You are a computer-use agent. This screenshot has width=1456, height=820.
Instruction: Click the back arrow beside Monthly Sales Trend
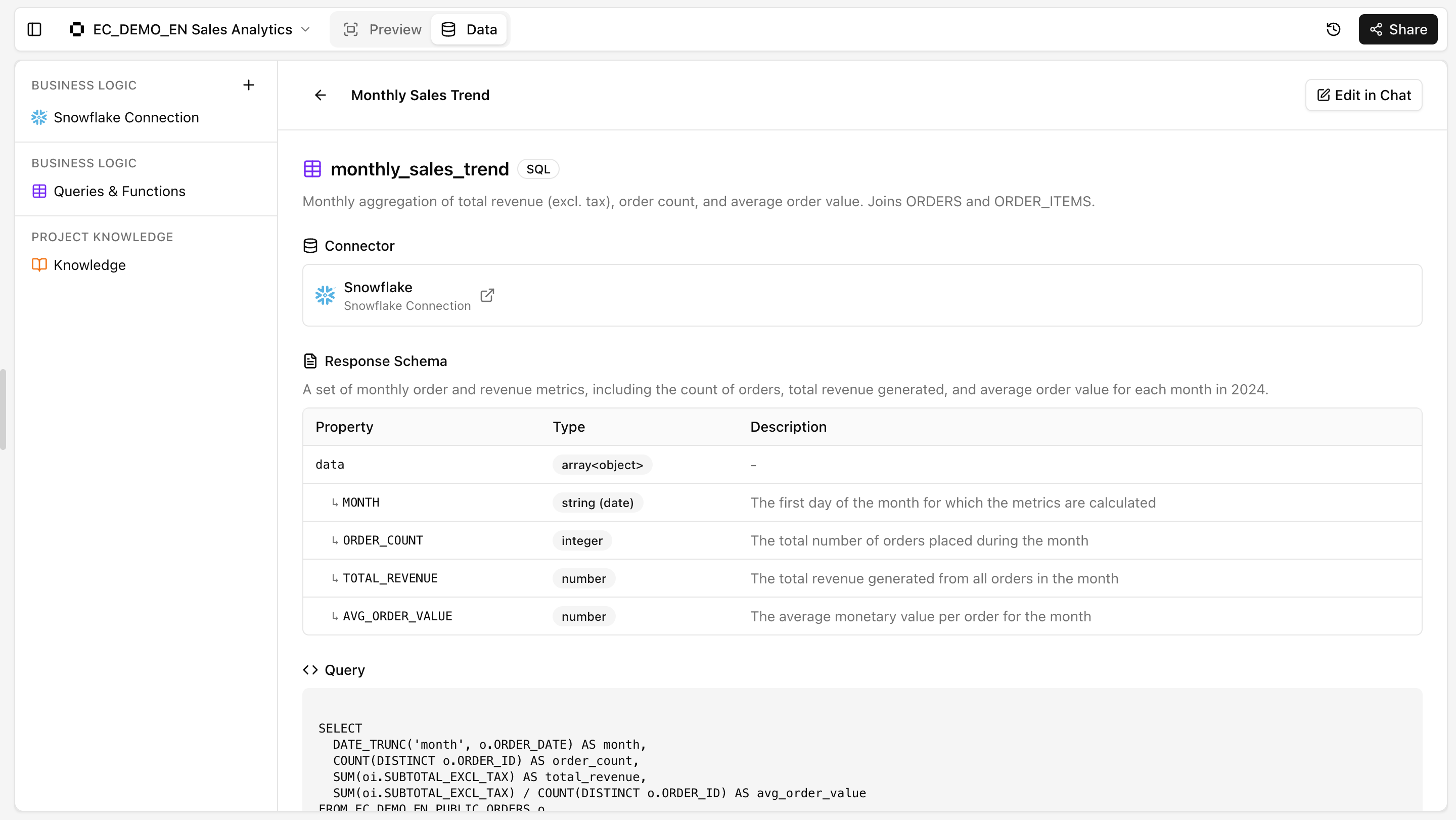click(321, 95)
